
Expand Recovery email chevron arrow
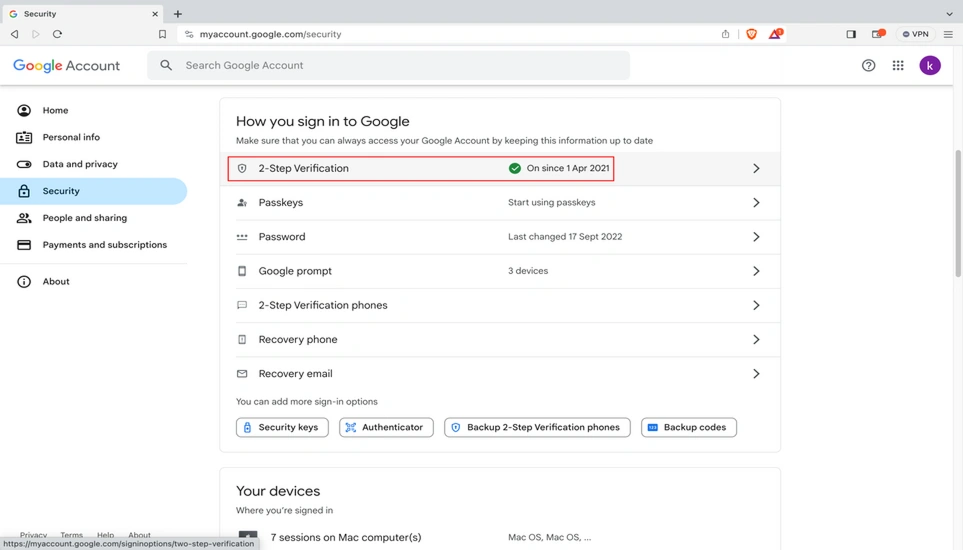[756, 374]
